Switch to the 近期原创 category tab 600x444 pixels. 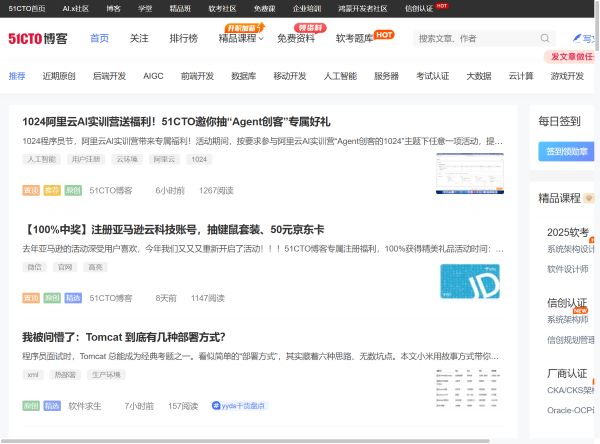pyautogui.click(x=59, y=76)
